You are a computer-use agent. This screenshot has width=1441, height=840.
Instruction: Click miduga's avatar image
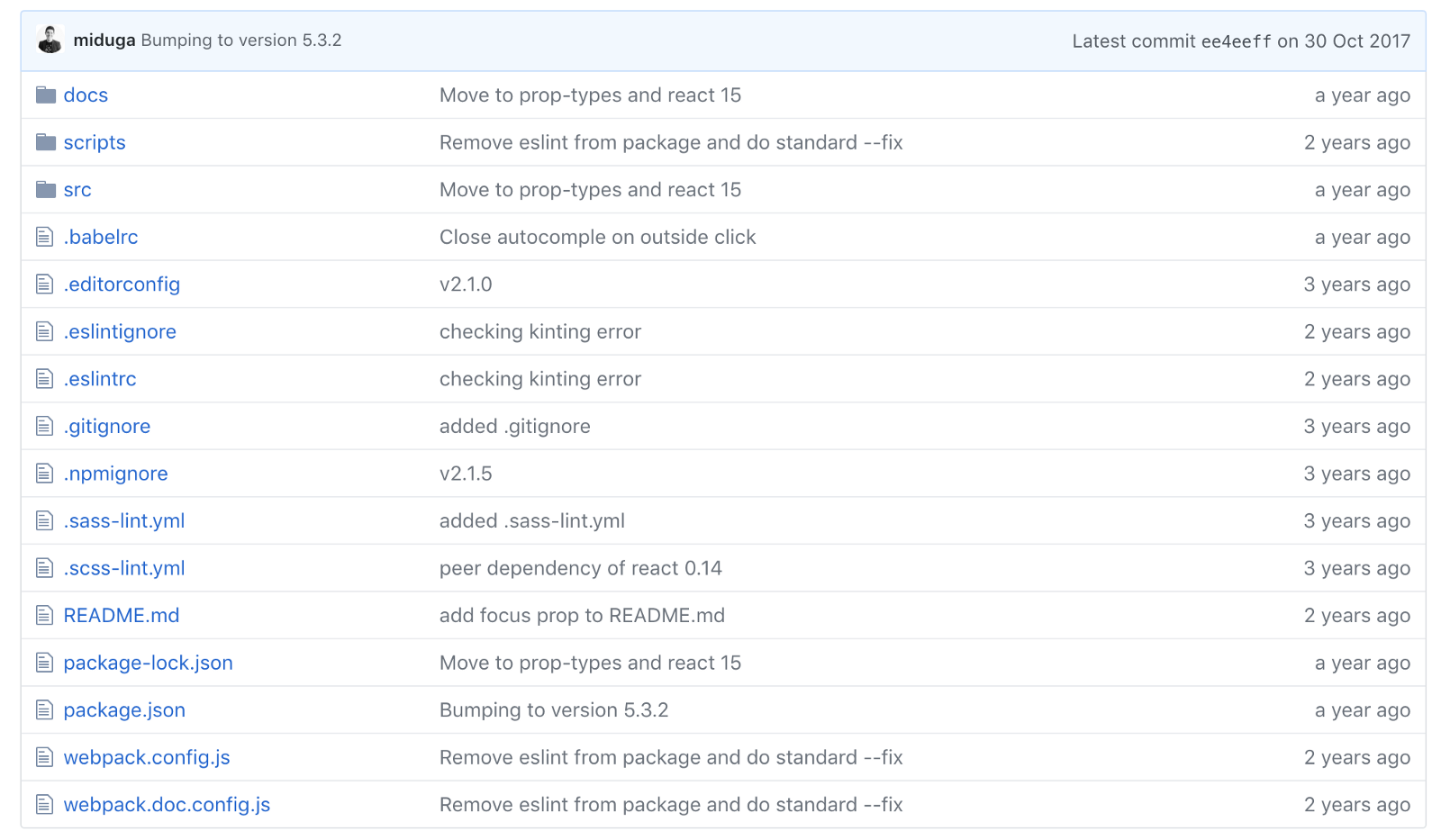[x=50, y=40]
